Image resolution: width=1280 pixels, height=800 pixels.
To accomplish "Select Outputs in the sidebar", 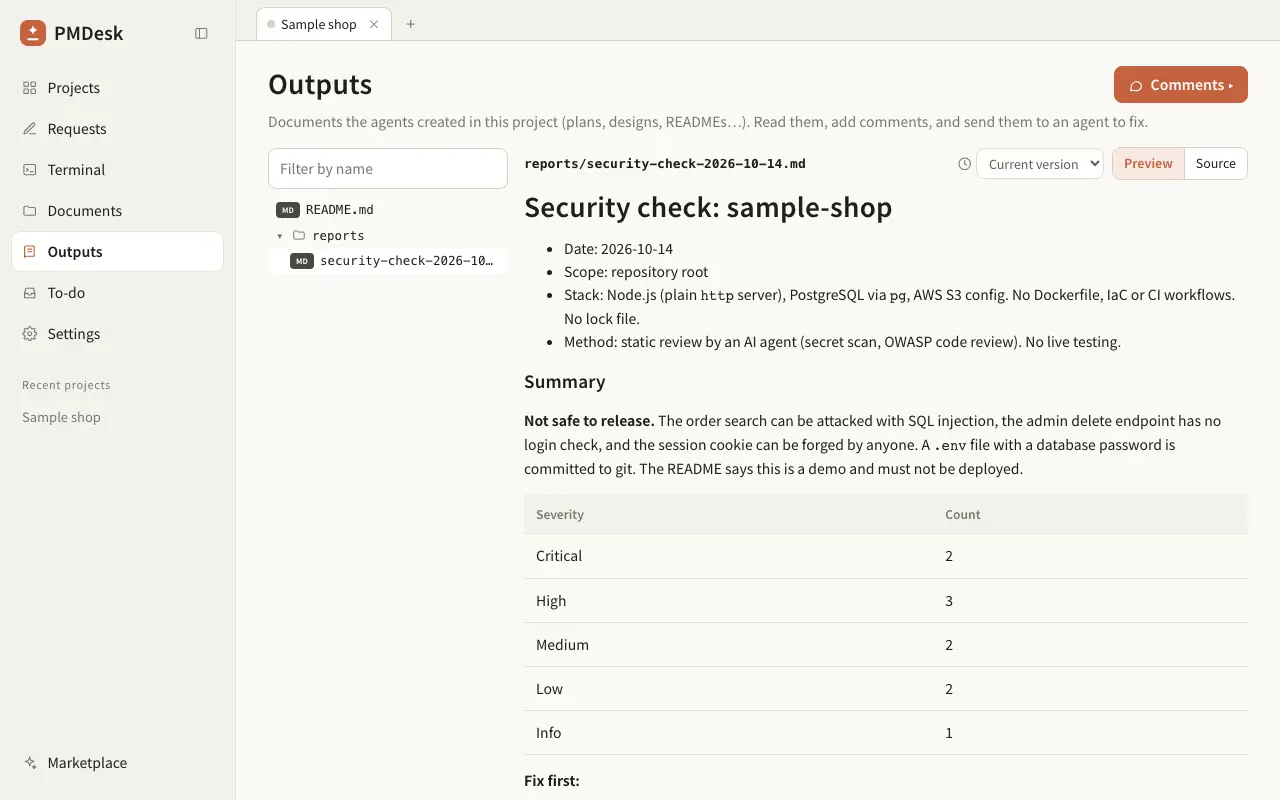I will [117, 252].
